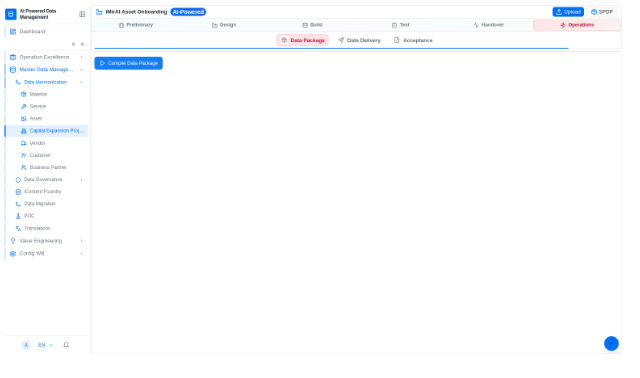
Task: Click the AI Powered Data Management logo icon
Action: pyautogui.click(x=11, y=14)
